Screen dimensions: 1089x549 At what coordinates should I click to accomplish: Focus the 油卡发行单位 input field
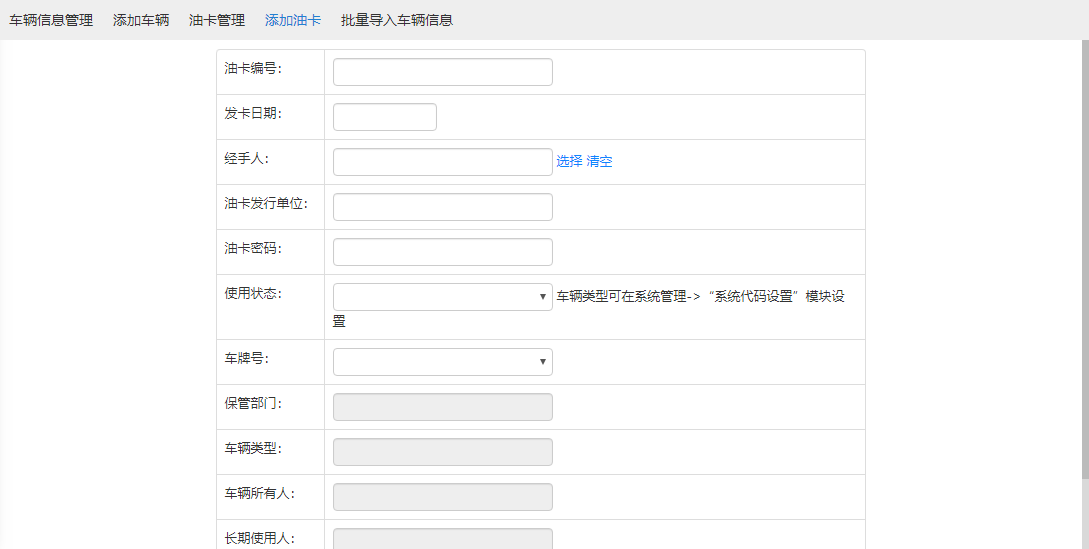(x=442, y=207)
